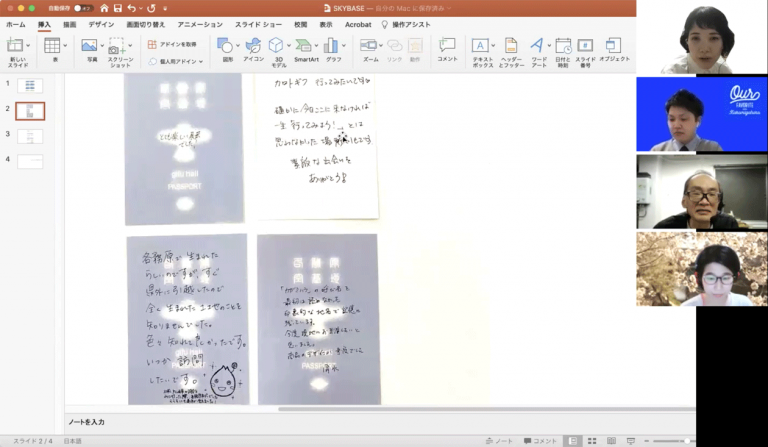Open SmartArt graphic icon
Viewport: 768px width, 447px height.
tap(303, 46)
